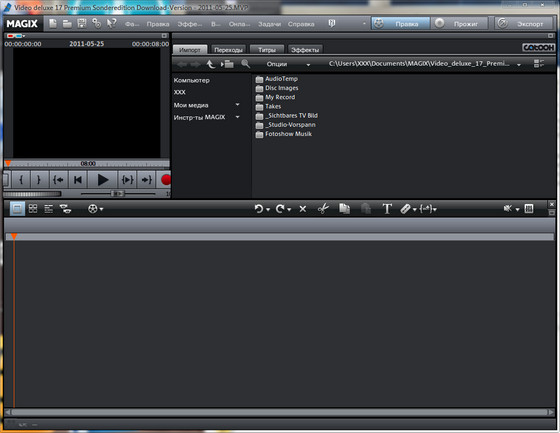560x433 pixels.
Task: Open marker tool dropdown arrow
Action: [x=415, y=209]
